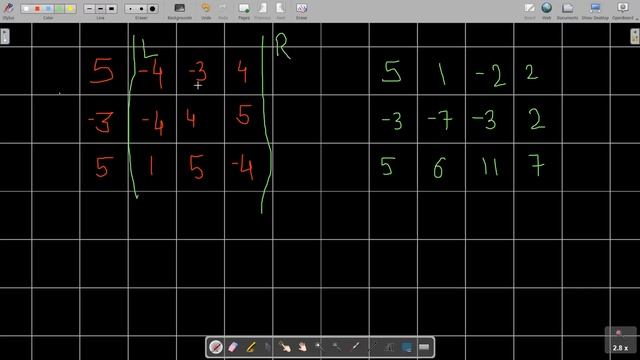
Task: Select the Pen tool in stylus palette
Action: click(x=216, y=347)
